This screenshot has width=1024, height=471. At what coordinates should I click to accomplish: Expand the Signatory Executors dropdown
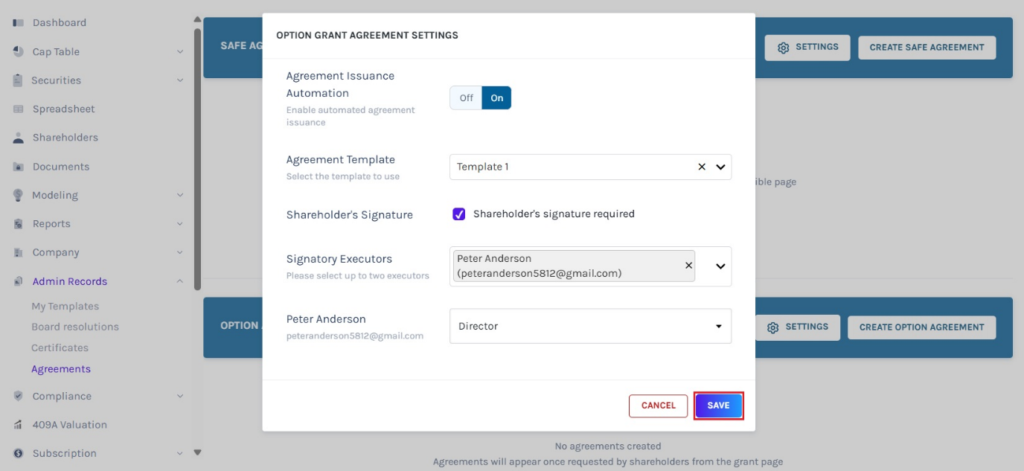719,267
